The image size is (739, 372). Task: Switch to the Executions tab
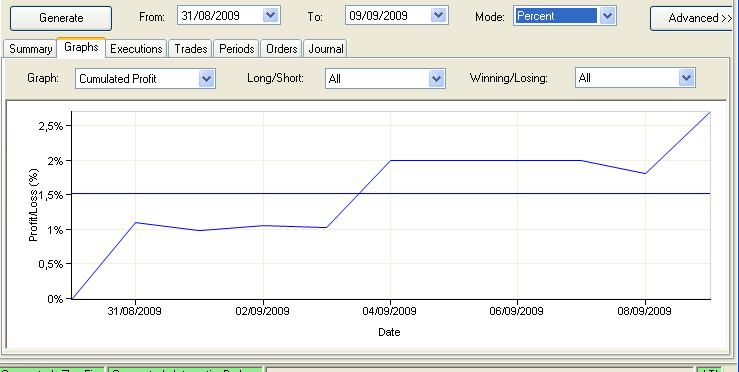(x=136, y=49)
